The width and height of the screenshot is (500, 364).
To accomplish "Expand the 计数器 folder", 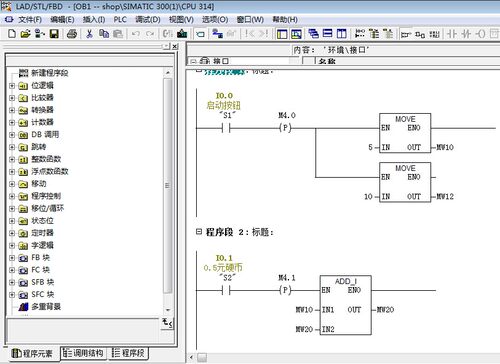I will [12, 123].
